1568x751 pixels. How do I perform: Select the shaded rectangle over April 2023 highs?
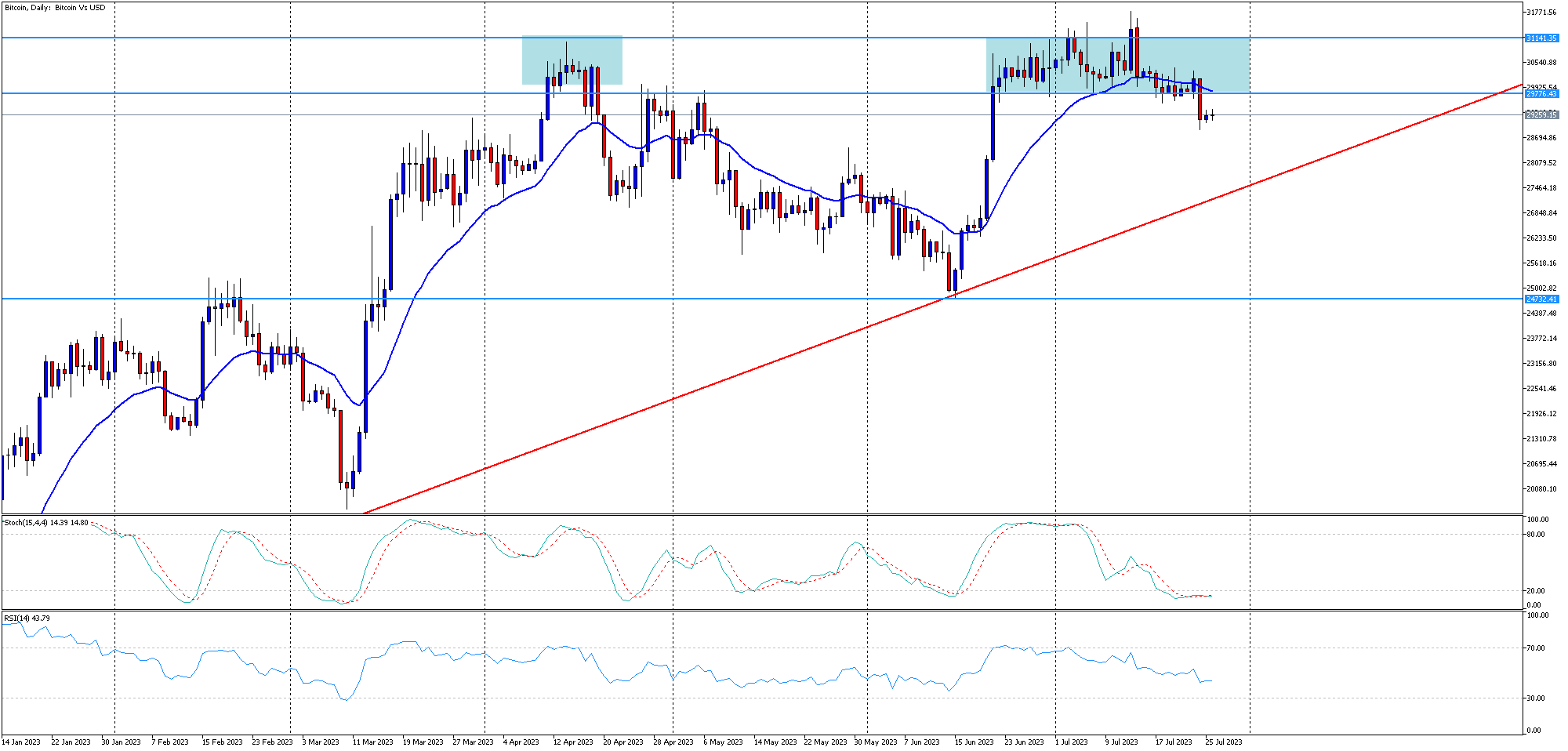click(x=572, y=60)
